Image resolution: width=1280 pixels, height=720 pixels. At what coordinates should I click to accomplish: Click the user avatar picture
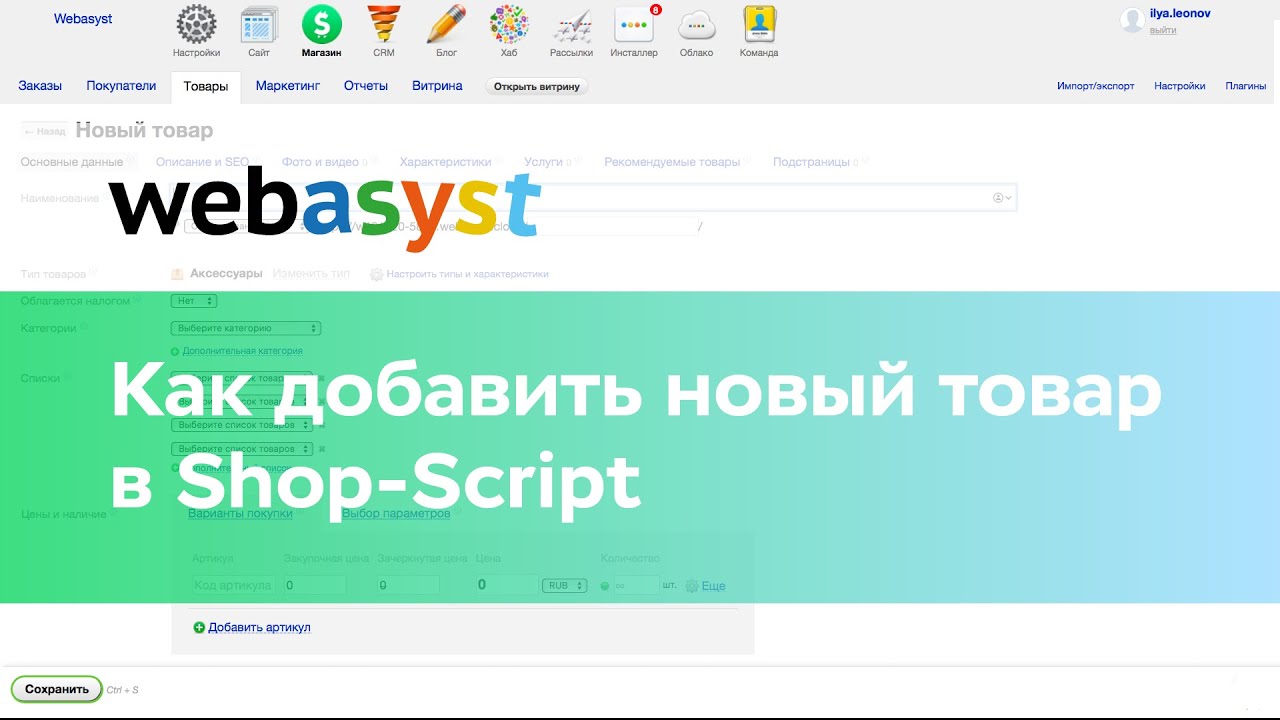[1133, 20]
